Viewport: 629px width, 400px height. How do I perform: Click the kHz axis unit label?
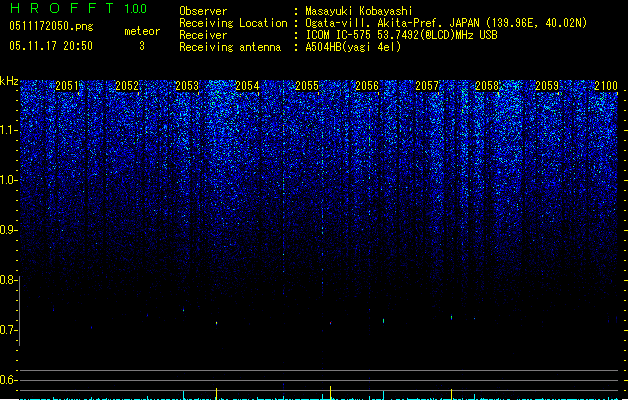[9, 81]
